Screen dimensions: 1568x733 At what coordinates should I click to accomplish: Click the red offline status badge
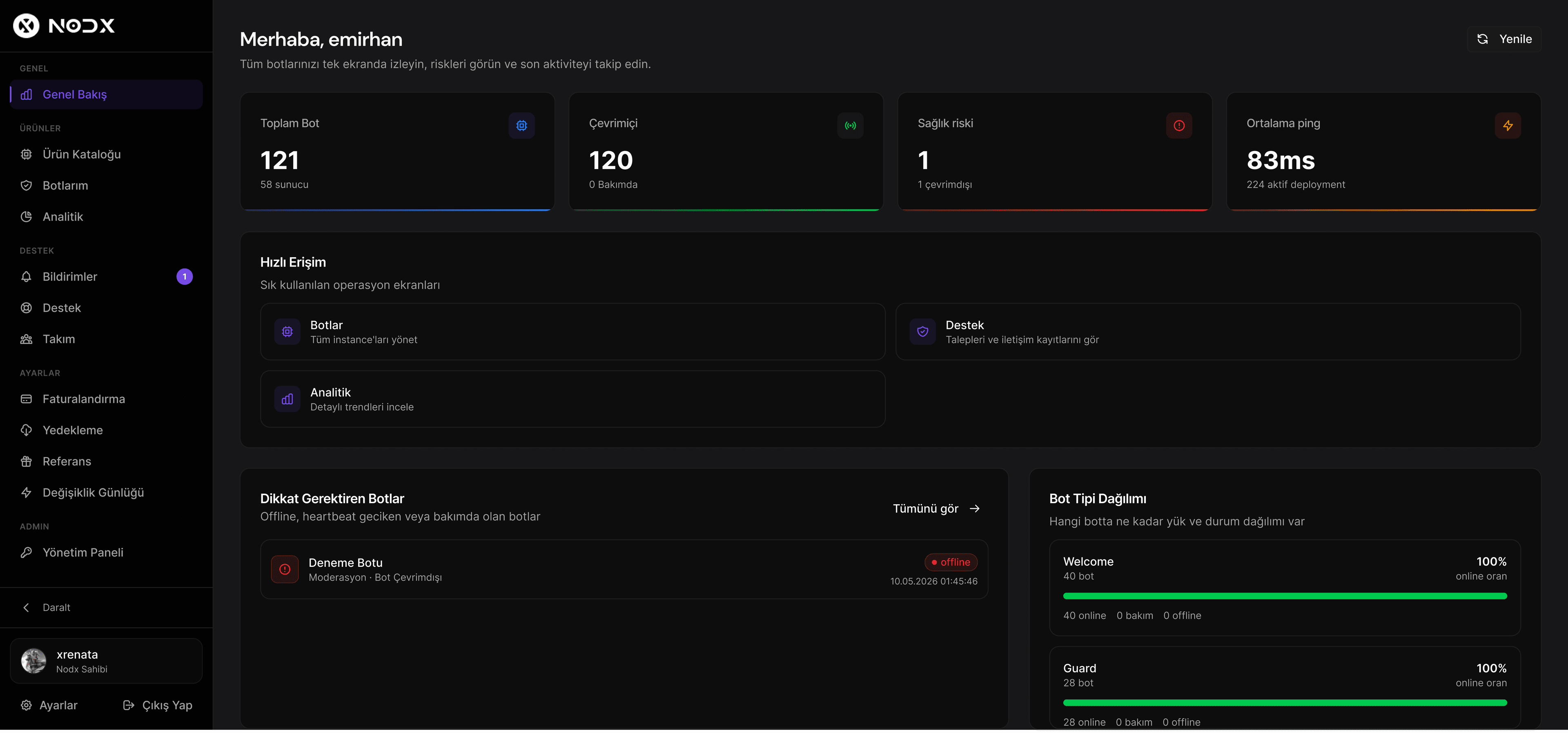coord(951,563)
